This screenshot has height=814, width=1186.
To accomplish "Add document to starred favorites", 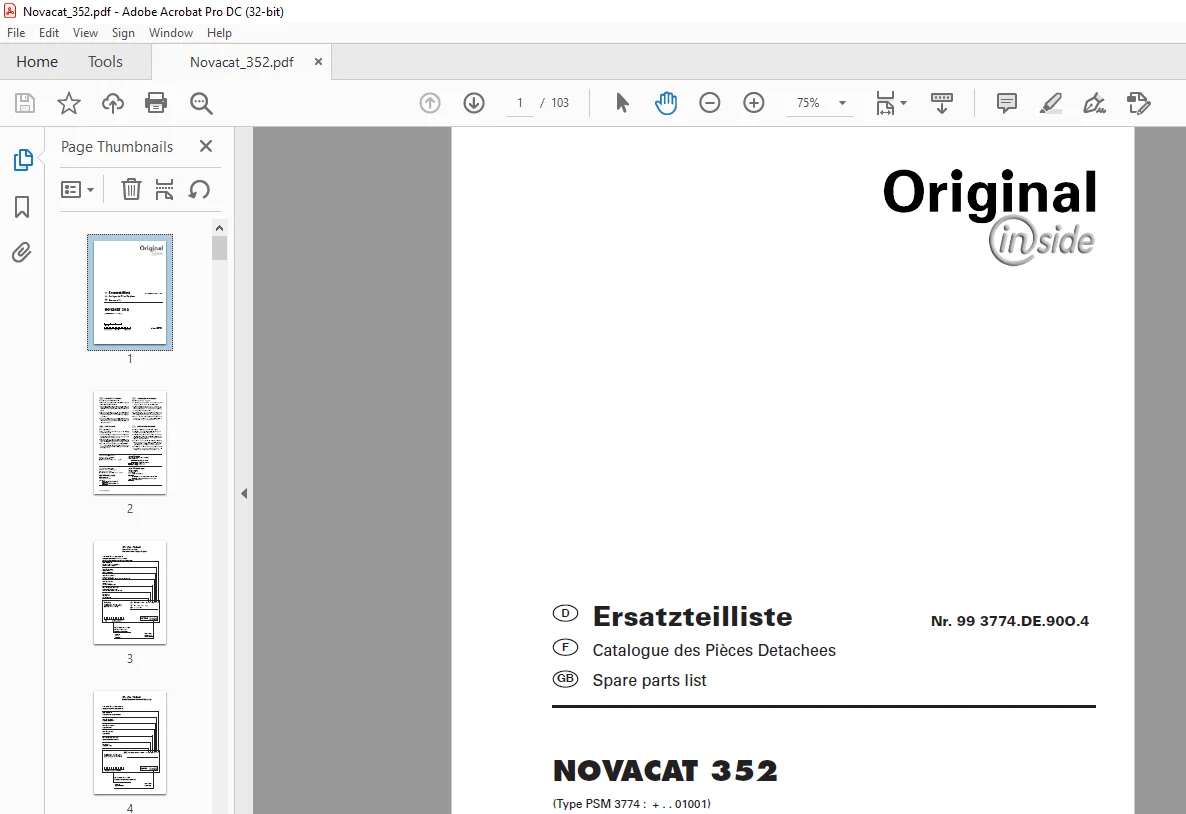I will 69,103.
